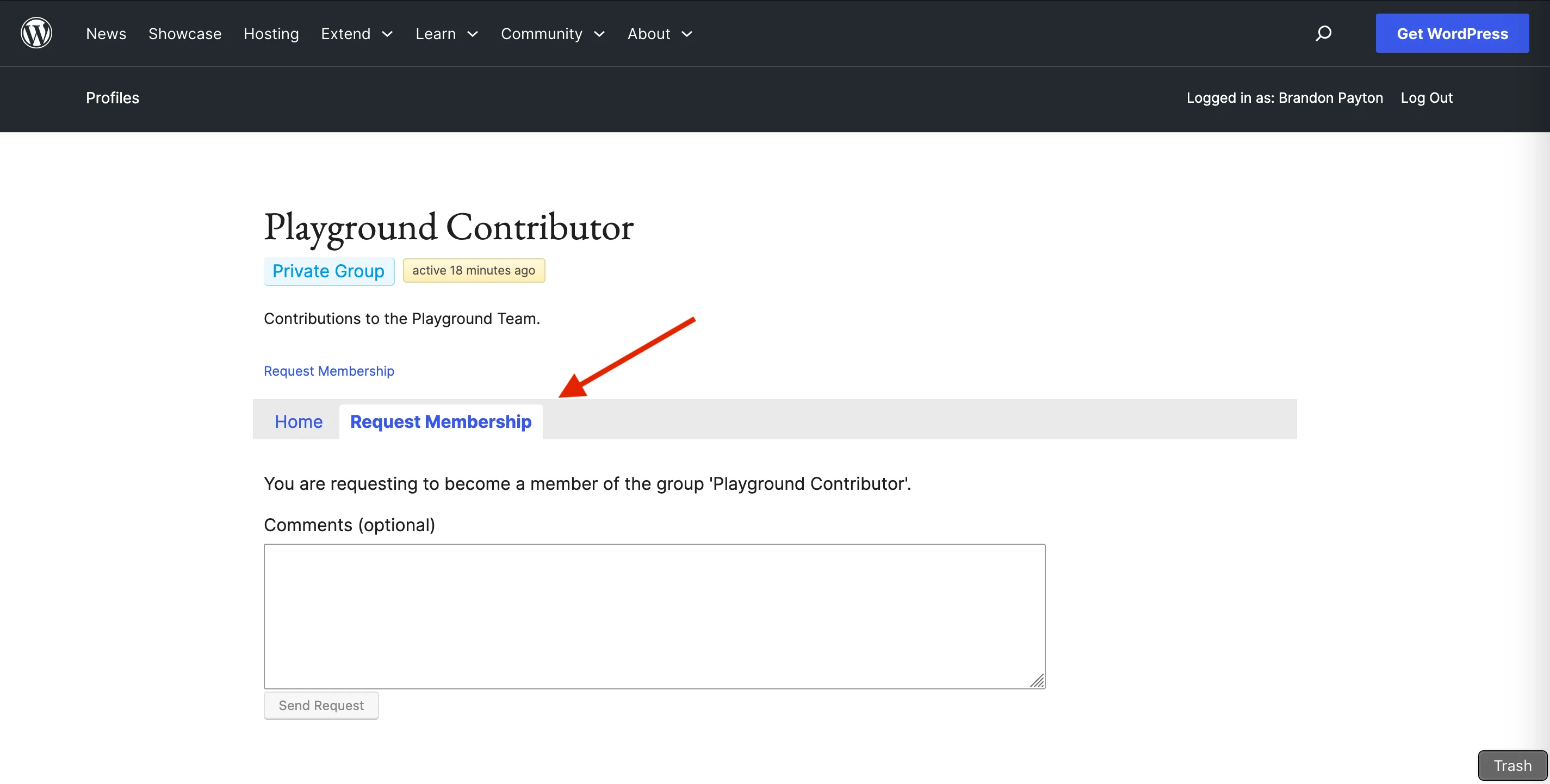Select the Request Membership tab
The height and width of the screenshot is (784, 1550).
441,421
